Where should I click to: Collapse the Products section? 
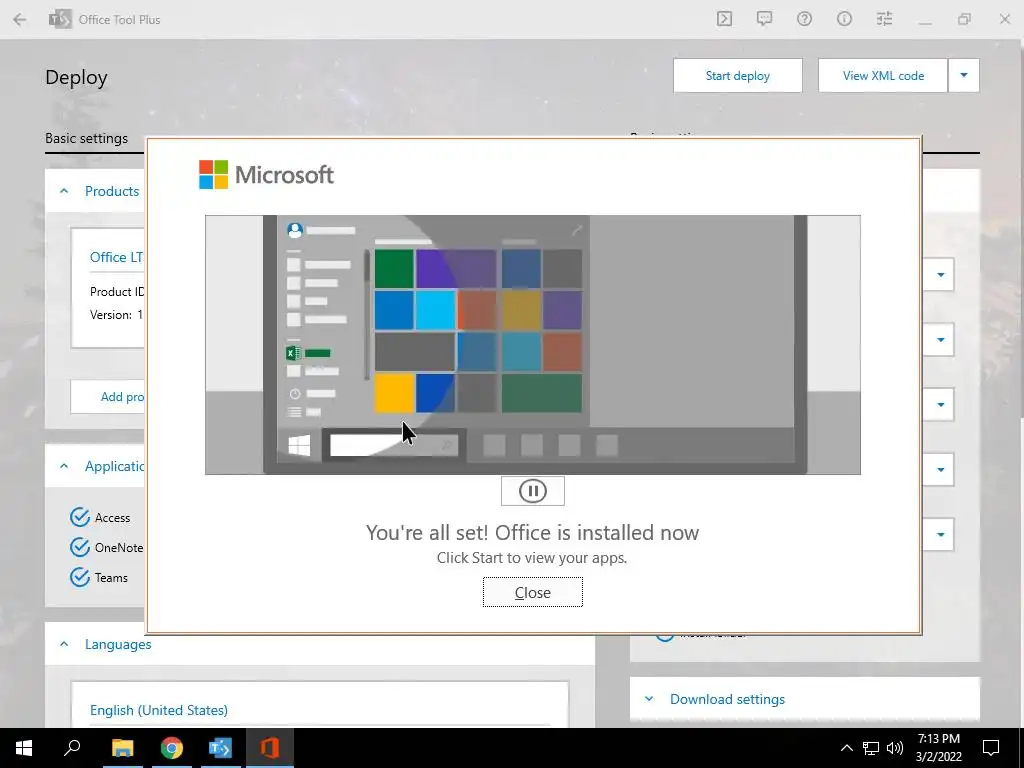64,191
